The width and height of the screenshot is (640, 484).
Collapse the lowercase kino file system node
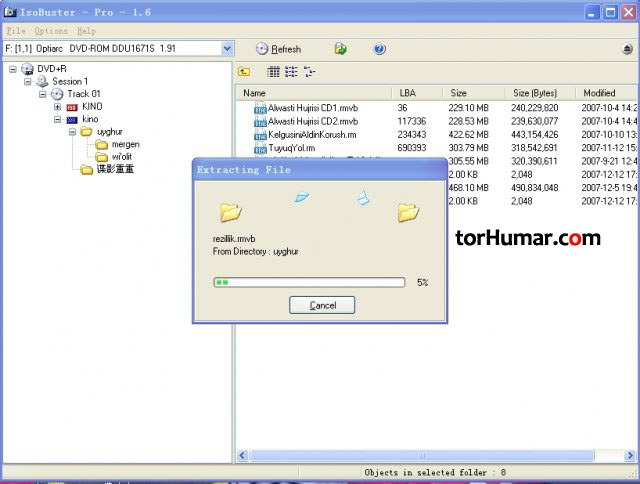point(58,120)
